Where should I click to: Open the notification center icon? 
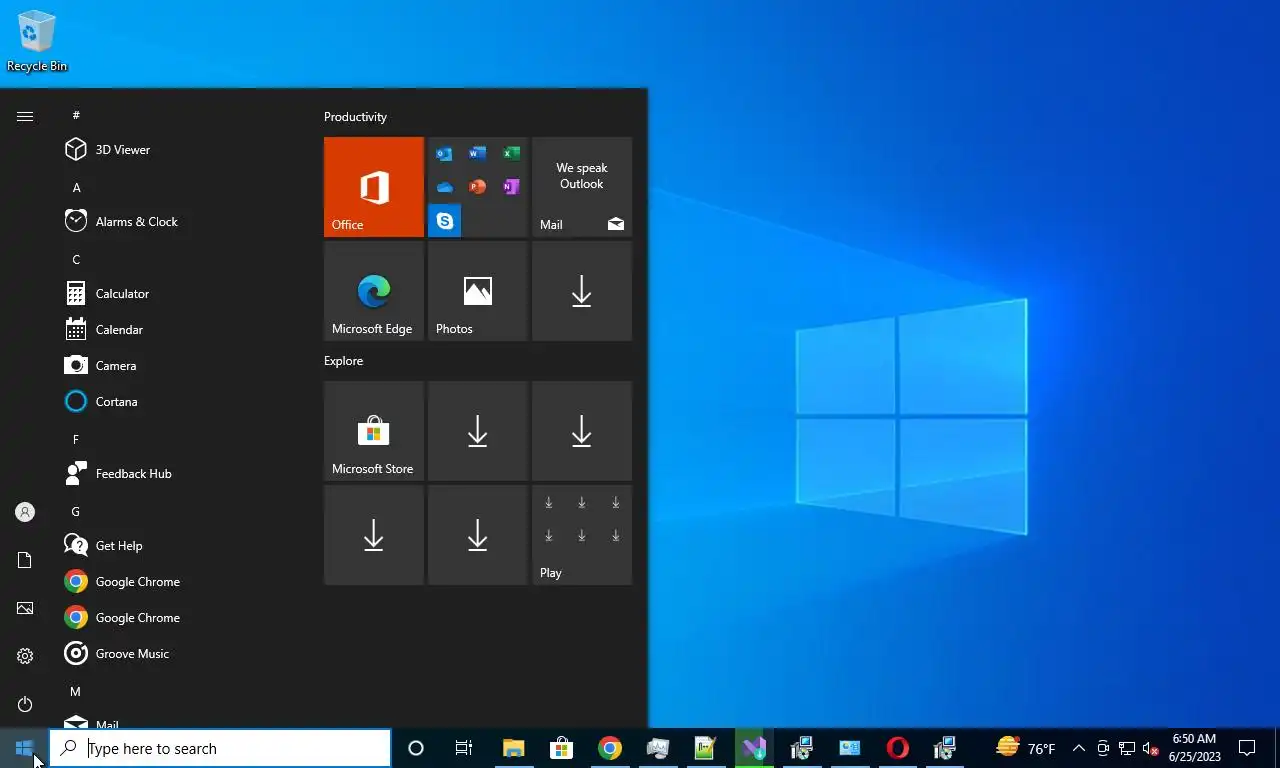(x=1247, y=748)
